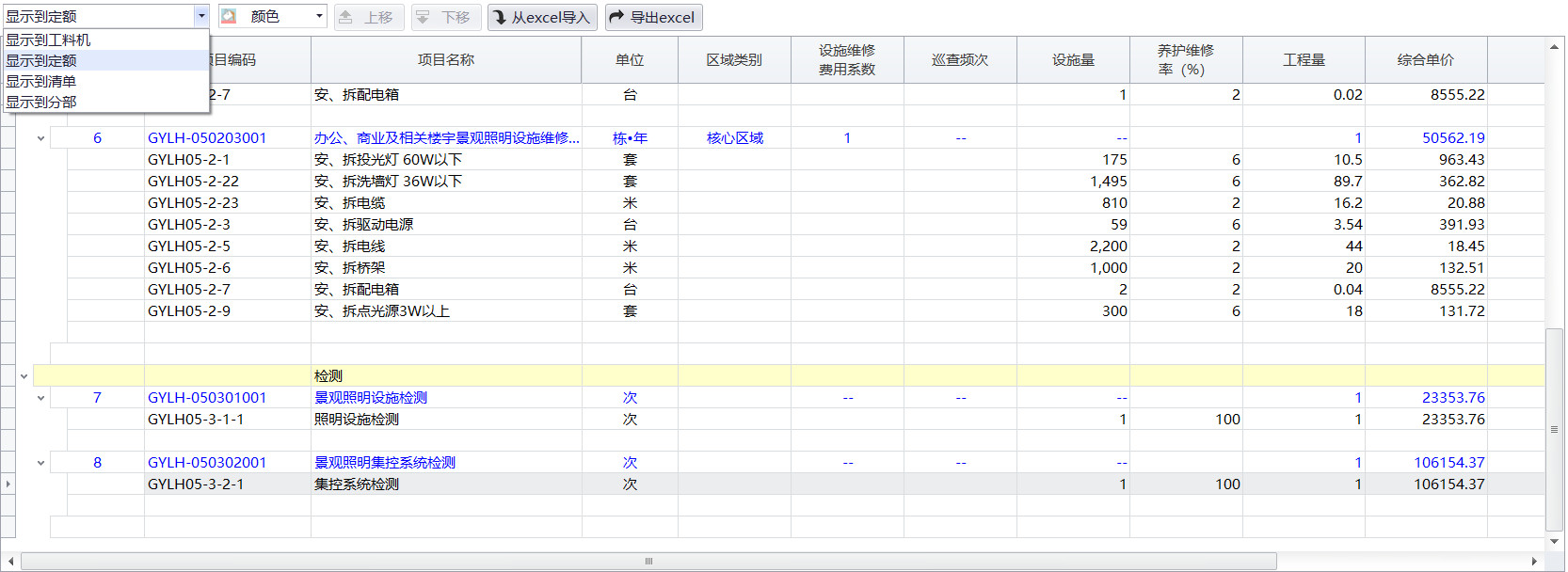The width and height of the screenshot is (1568, 572).
Task: Collapse row 6 tree node
Action: [40, 138]
